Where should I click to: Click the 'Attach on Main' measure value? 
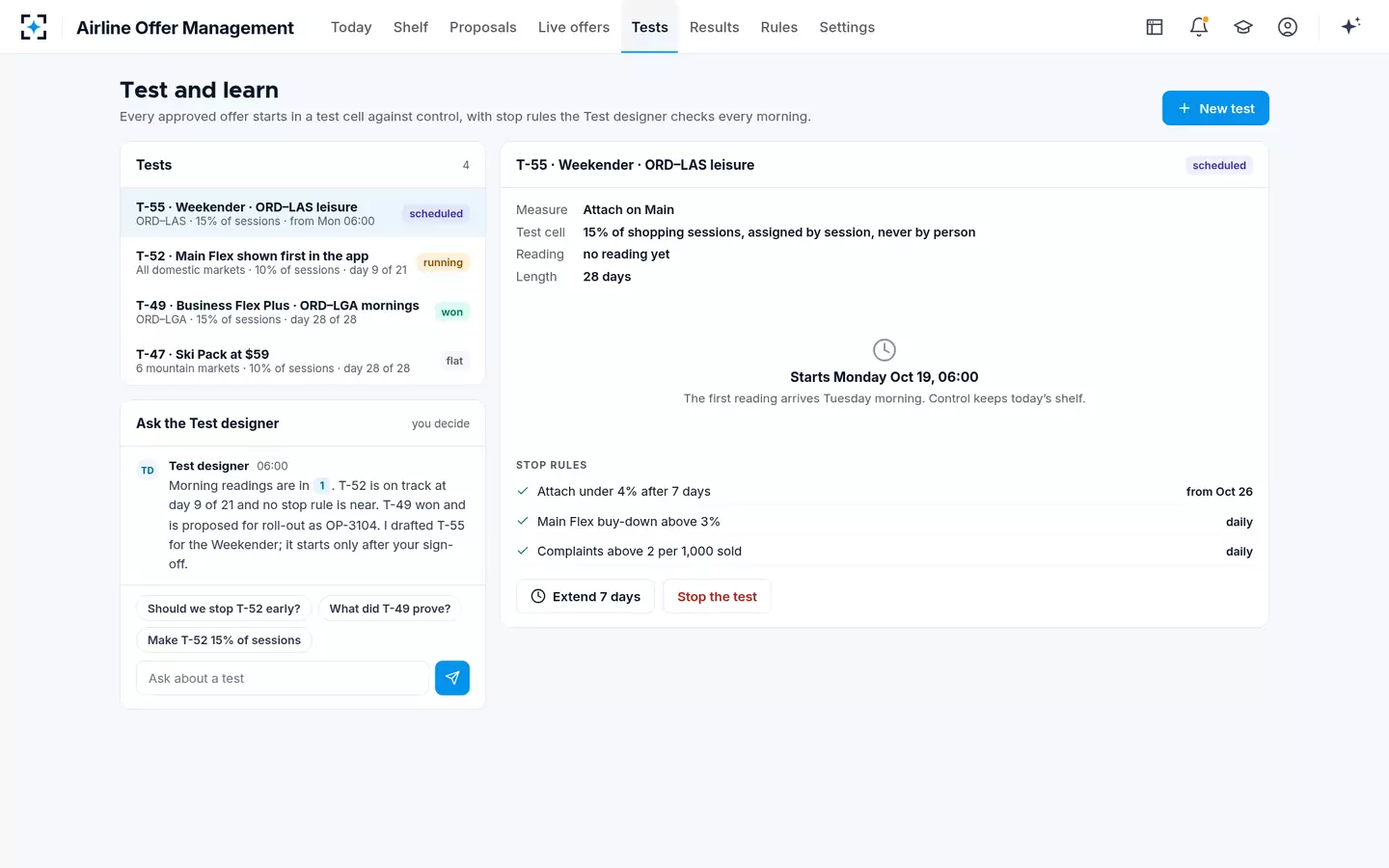click(629, 210)
